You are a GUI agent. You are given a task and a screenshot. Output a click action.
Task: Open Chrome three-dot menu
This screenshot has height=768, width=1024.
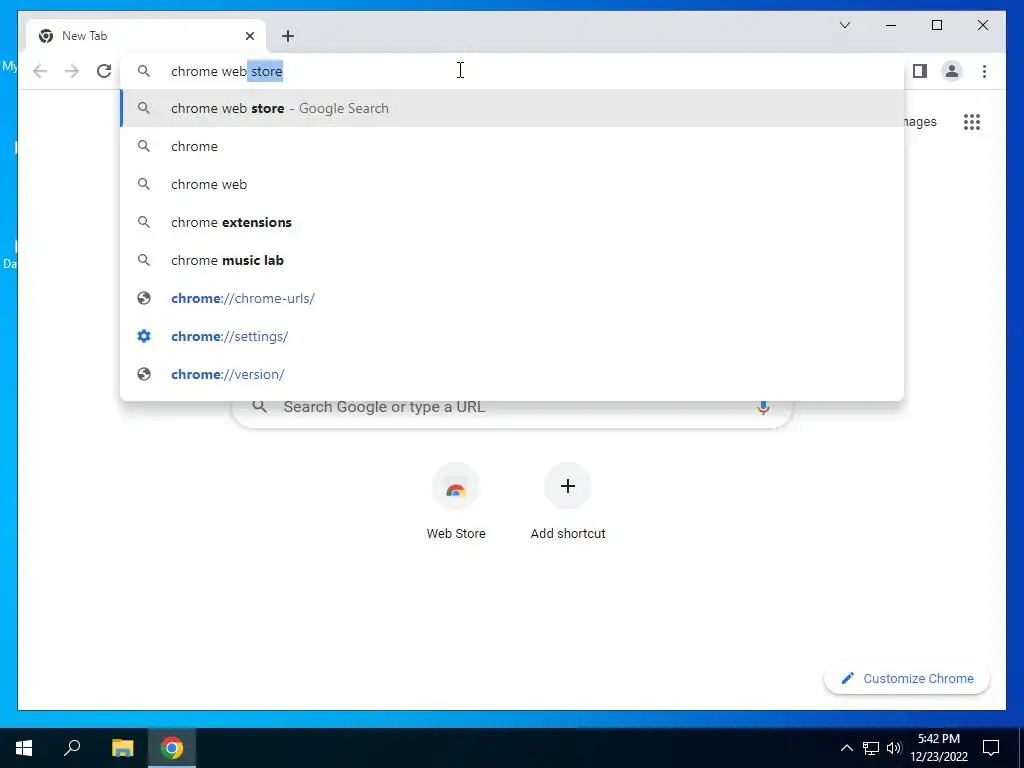(984, 71)
